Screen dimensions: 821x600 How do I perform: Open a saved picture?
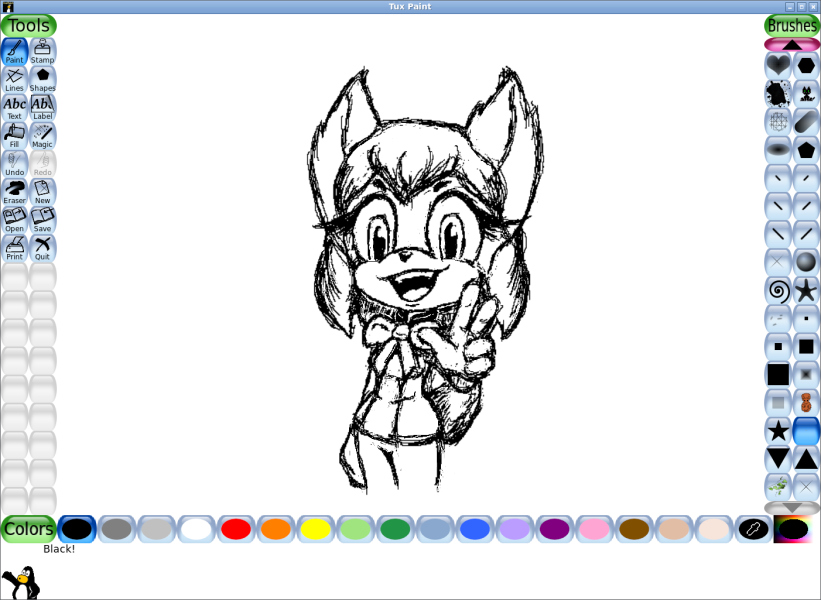[14, 220]
